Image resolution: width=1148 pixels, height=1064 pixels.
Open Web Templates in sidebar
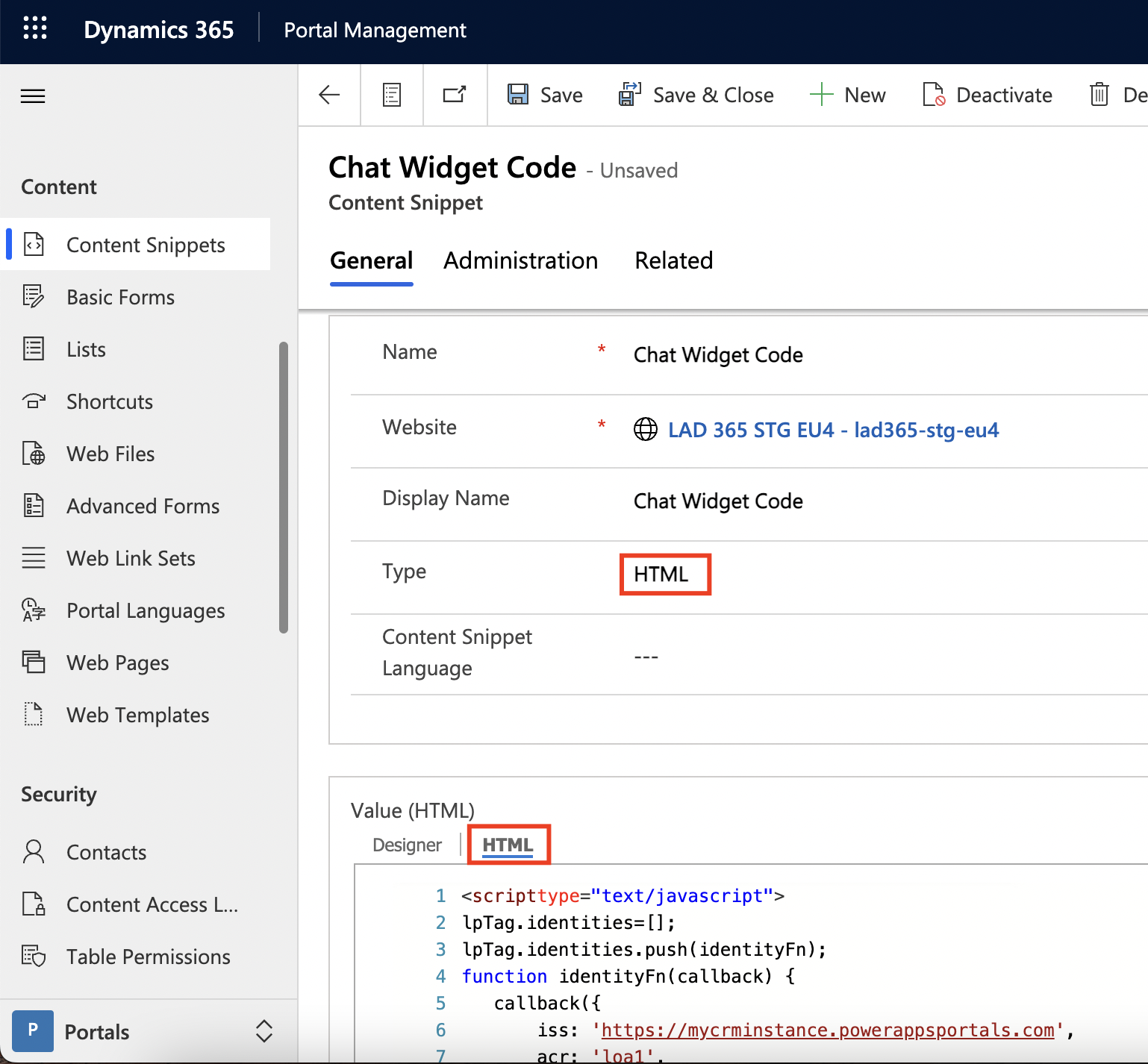[138, 714]
